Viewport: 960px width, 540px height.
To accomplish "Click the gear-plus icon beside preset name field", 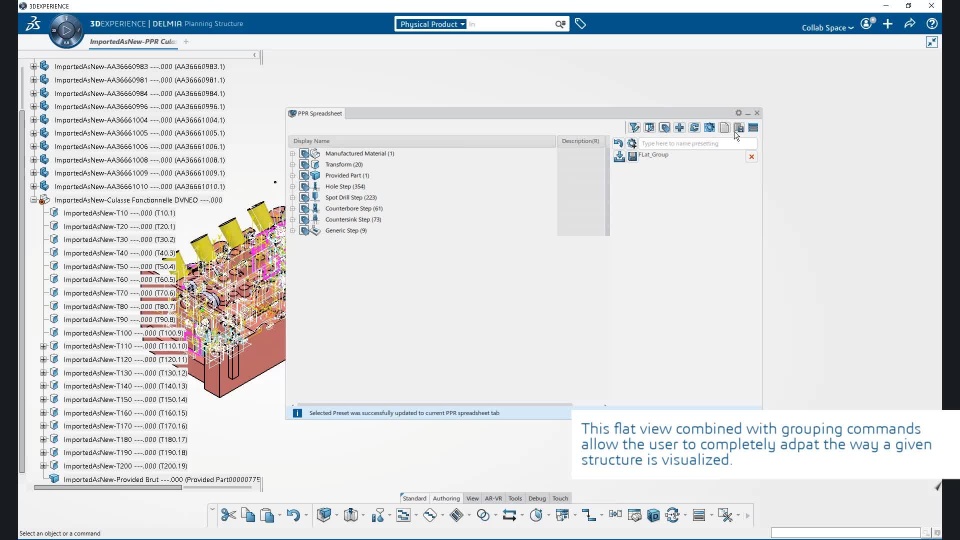I will 632,143.
